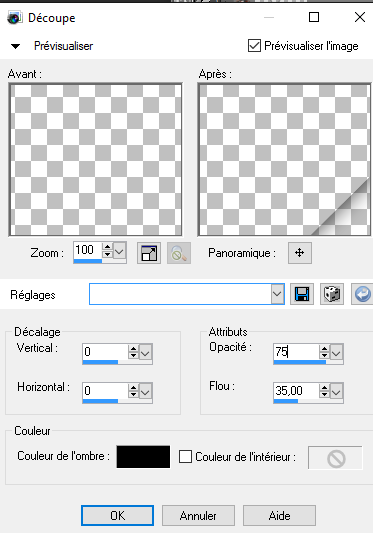Screen dimensions: 373x533
Task: Click the Annuler button
Action: tap(198, 516)
